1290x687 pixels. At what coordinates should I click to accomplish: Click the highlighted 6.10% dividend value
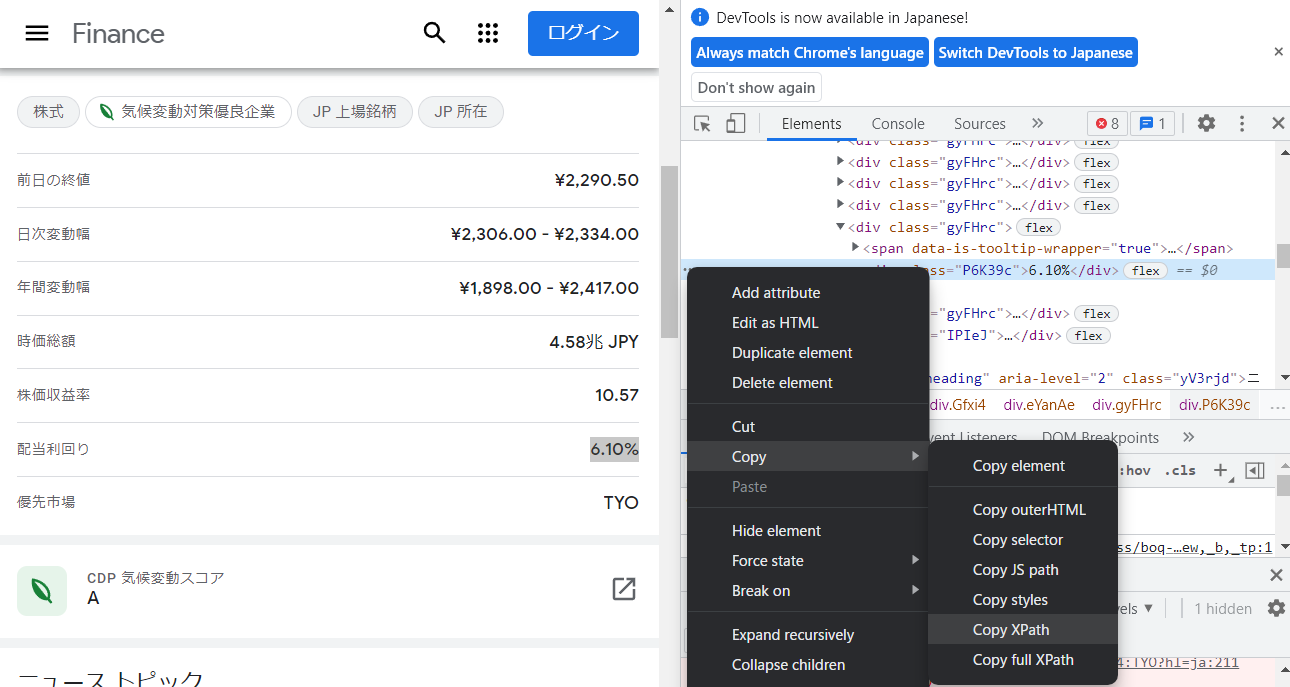pos(614,449)
